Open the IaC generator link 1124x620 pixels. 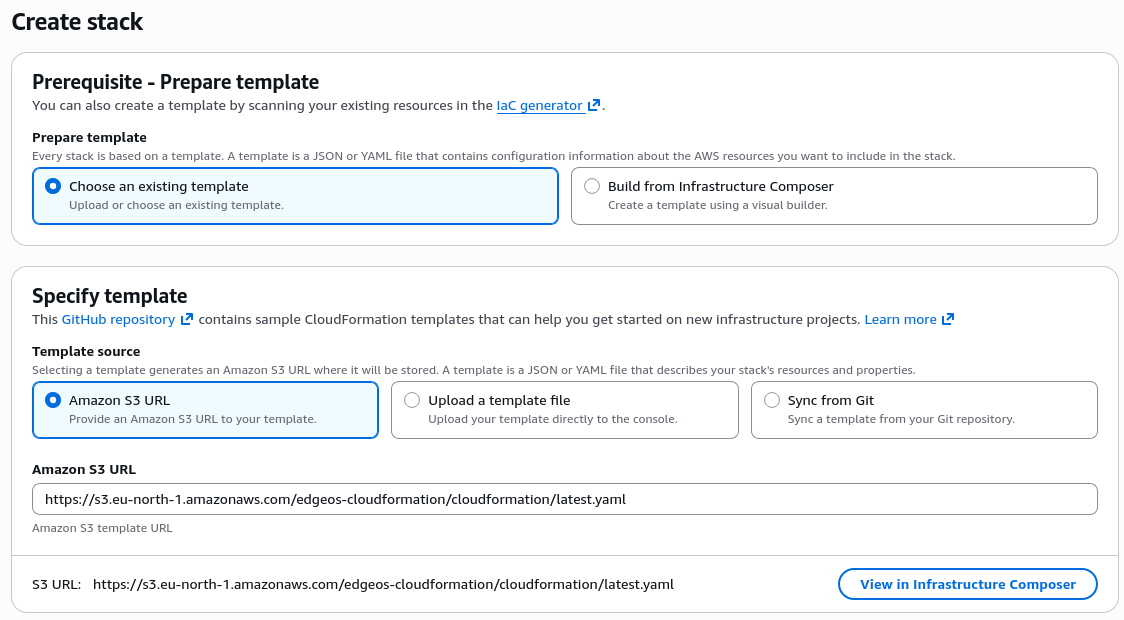[541, 105]
